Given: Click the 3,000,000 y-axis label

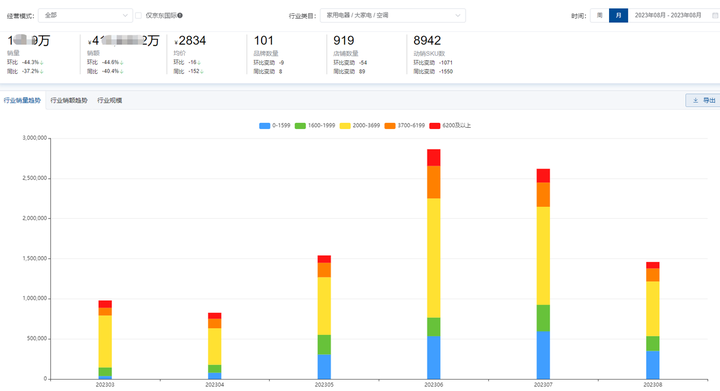Looking at the screenshot, I should click(35, 138).
